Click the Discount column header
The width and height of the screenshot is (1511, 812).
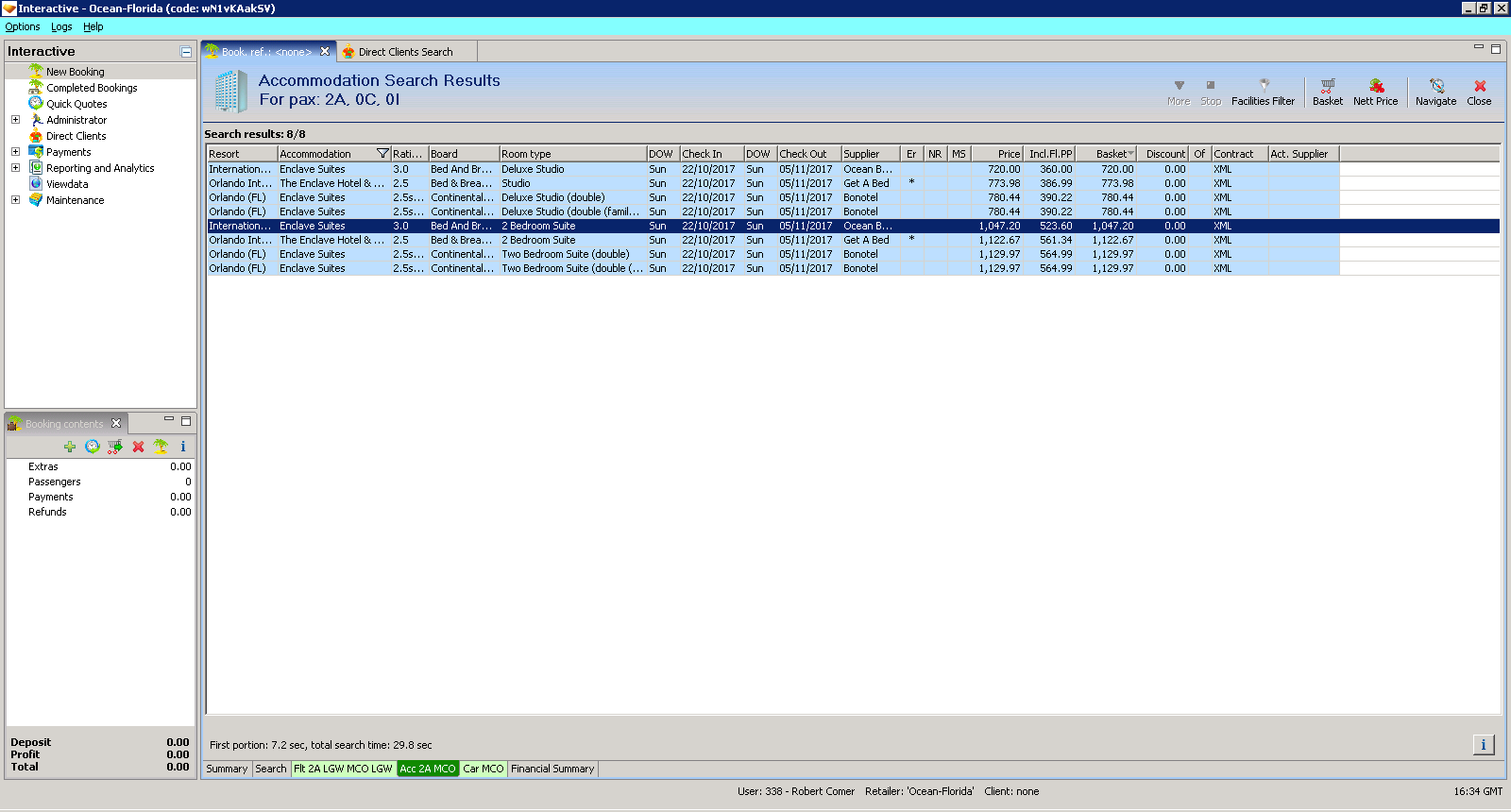pos(1163,154)
